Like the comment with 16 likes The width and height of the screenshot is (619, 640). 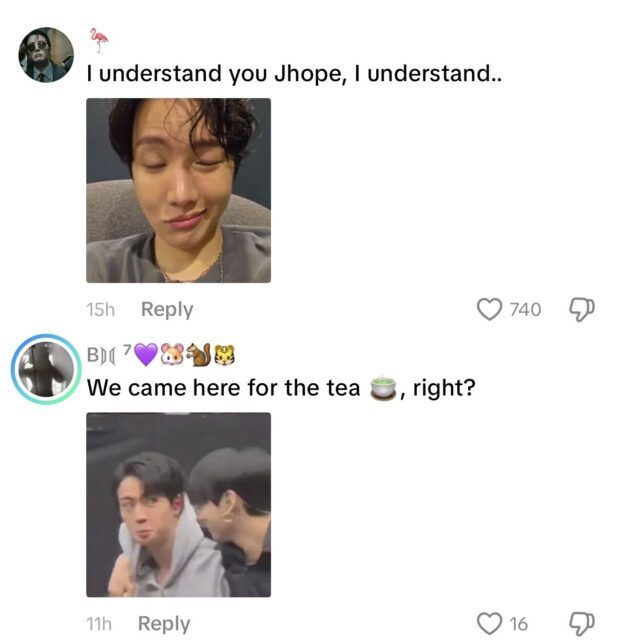tap(490, 624)
